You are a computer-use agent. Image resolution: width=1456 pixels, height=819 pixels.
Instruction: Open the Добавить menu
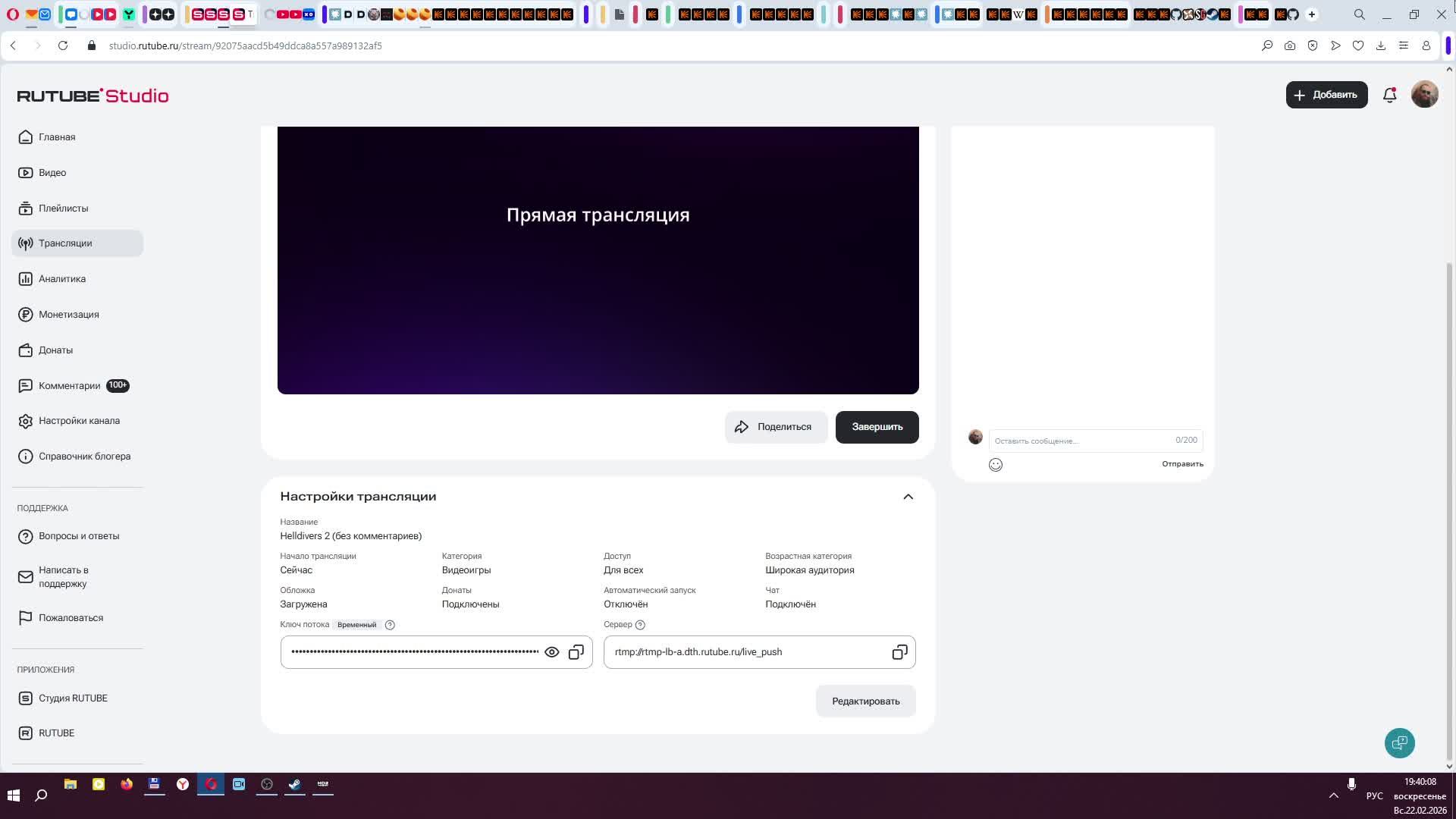[x=1326, y=95]
